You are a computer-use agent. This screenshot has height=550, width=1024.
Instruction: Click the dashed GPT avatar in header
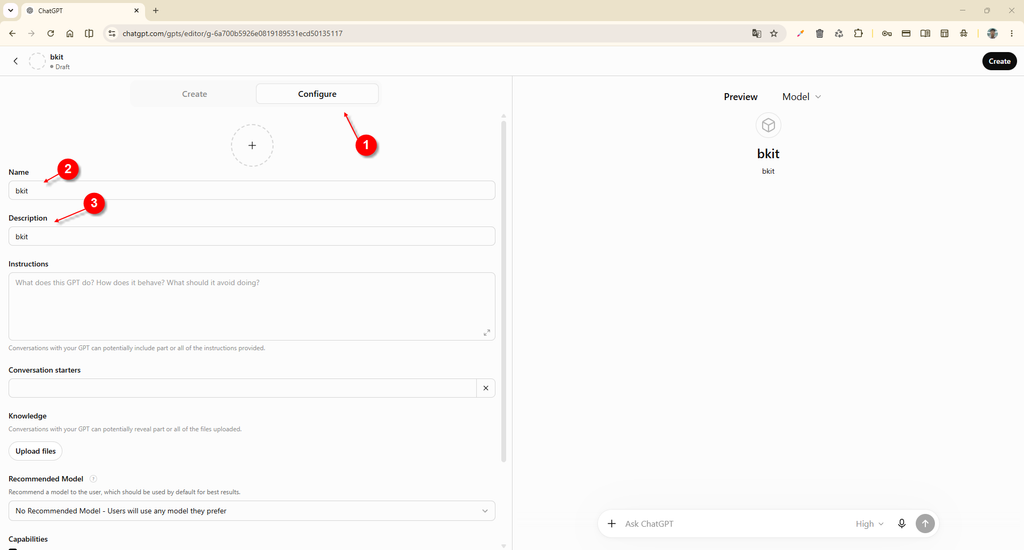pyautogui.click(x=37, y=61)
